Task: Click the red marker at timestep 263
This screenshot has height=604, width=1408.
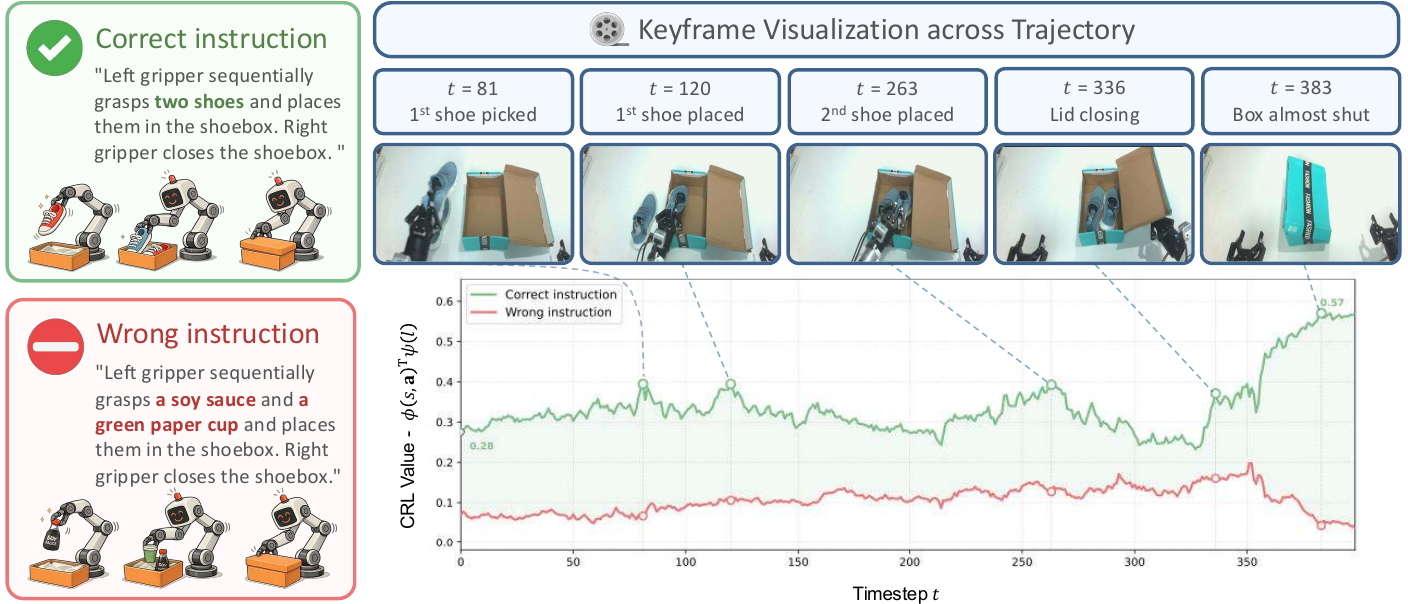Action: (x=1051, y=491)
